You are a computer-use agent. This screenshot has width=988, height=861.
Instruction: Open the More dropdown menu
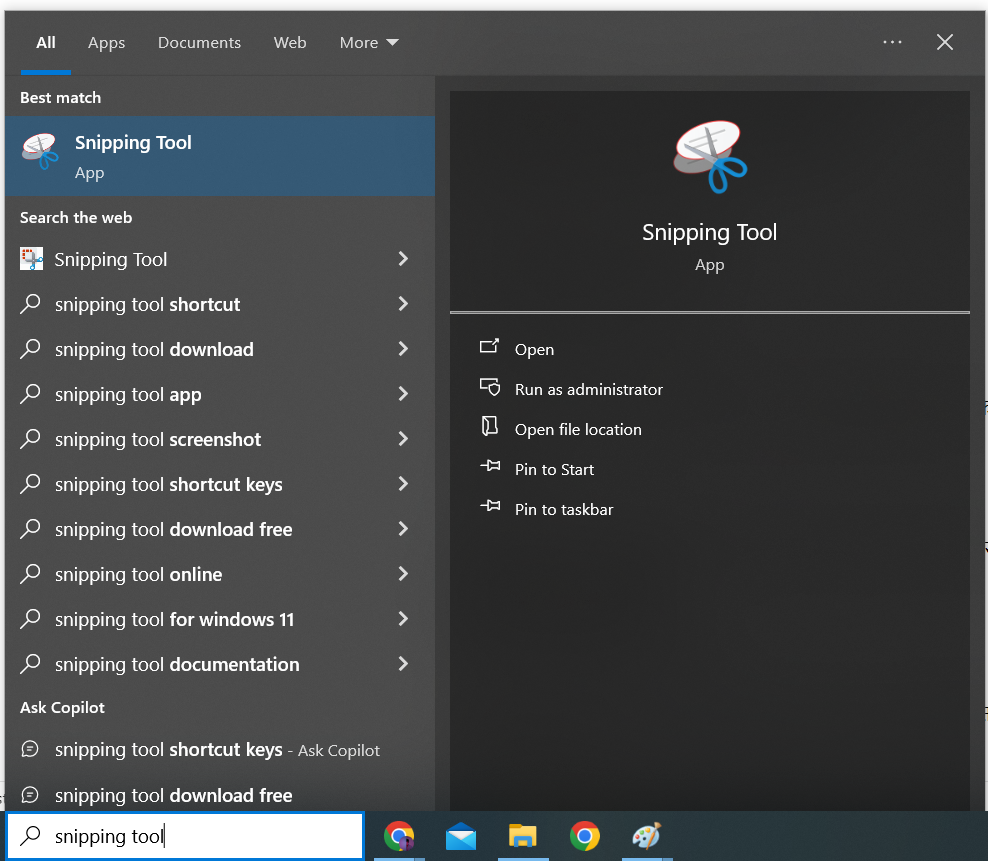point(368,42)
